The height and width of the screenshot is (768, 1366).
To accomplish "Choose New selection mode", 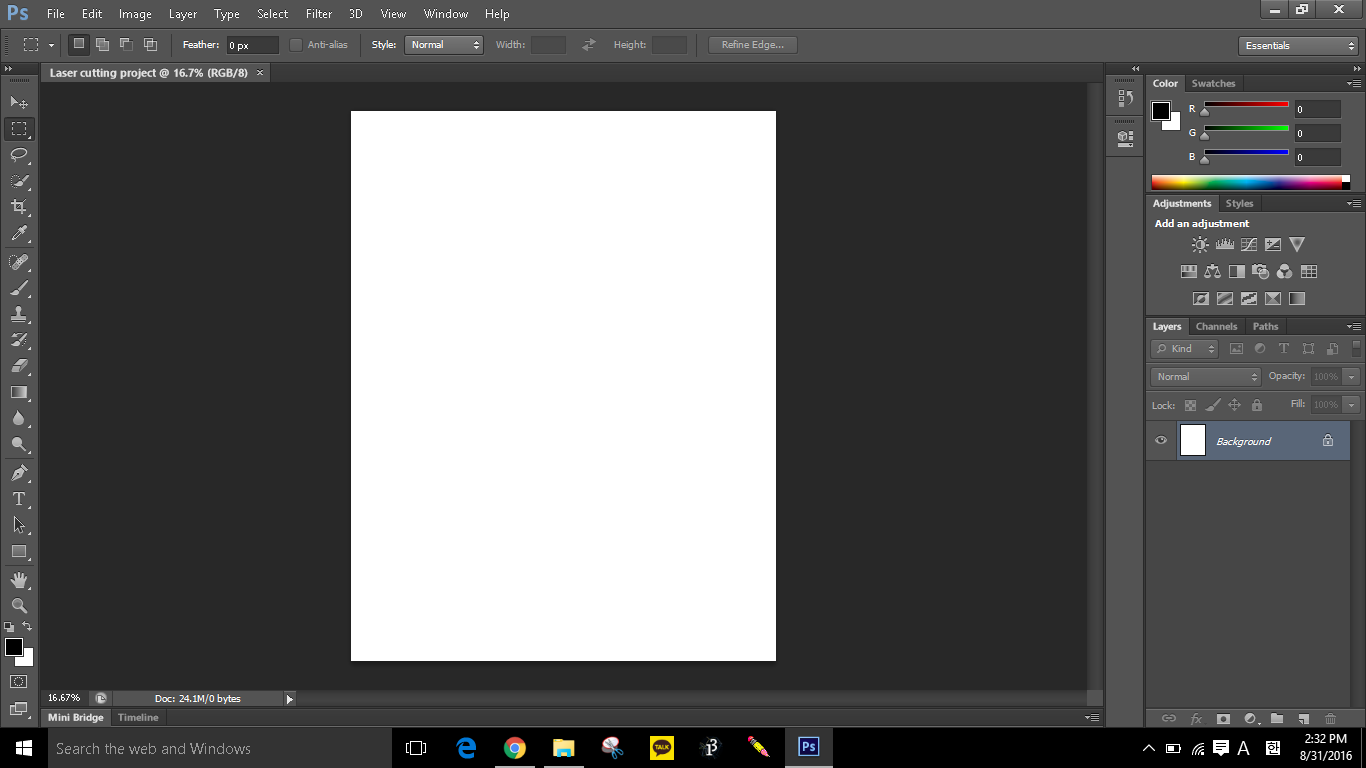I will click(x=78, y=45).
